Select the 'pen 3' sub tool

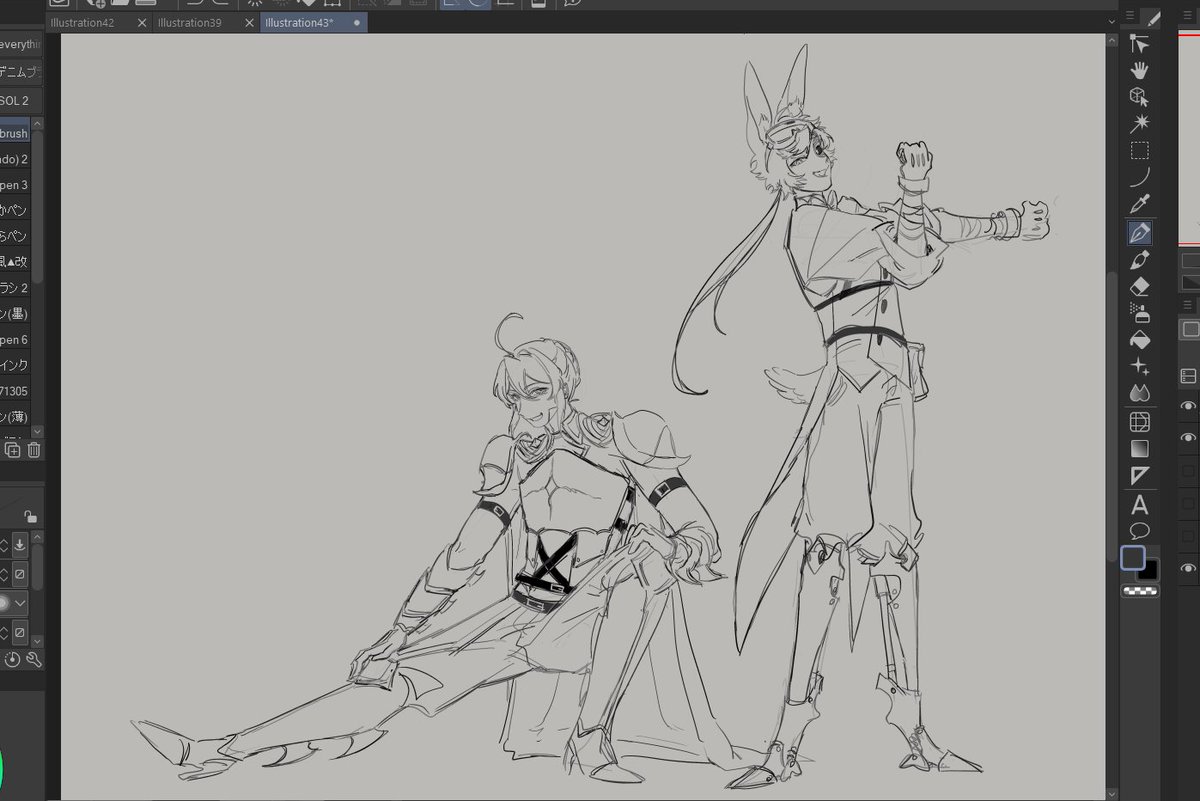click(x=14, y=185)
